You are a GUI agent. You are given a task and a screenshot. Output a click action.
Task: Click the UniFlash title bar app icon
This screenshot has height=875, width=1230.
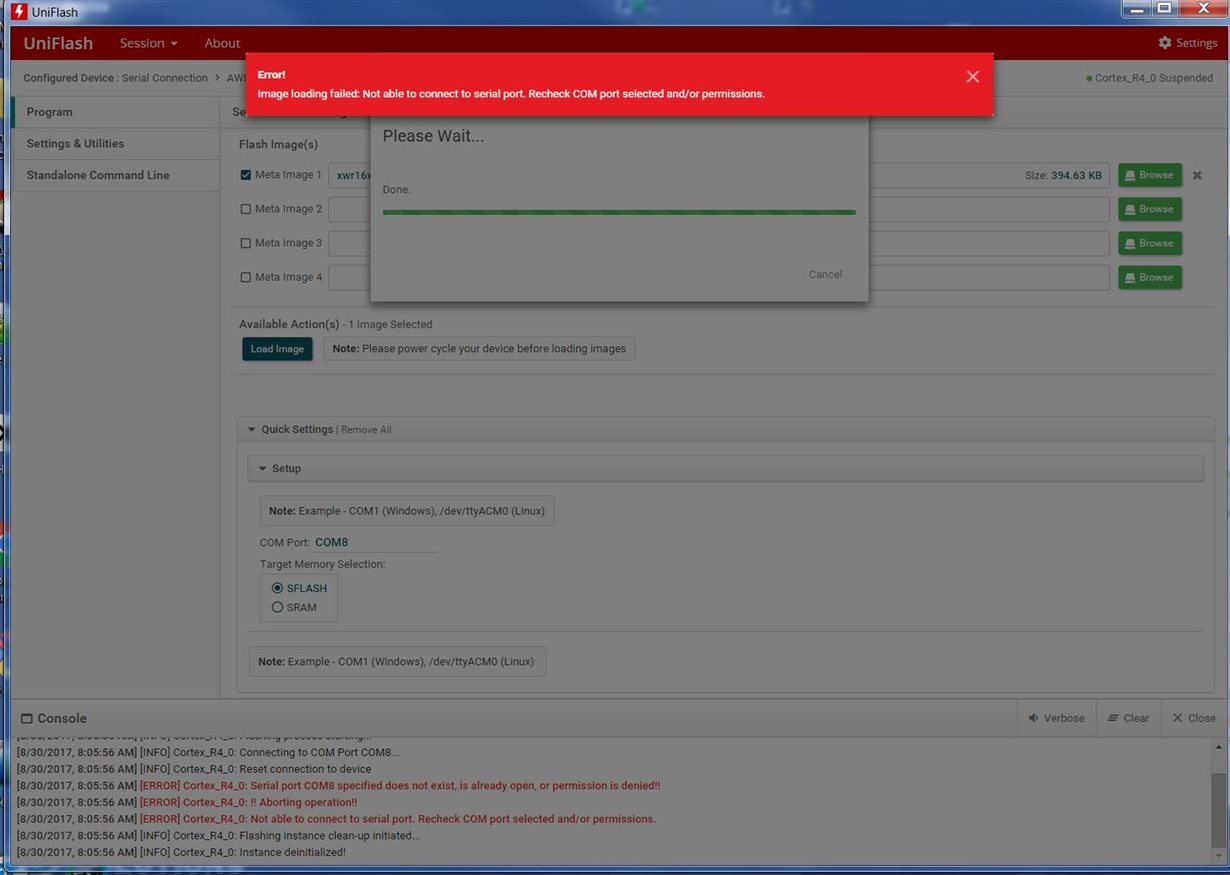pyautogui.click(x=18, y=11)
